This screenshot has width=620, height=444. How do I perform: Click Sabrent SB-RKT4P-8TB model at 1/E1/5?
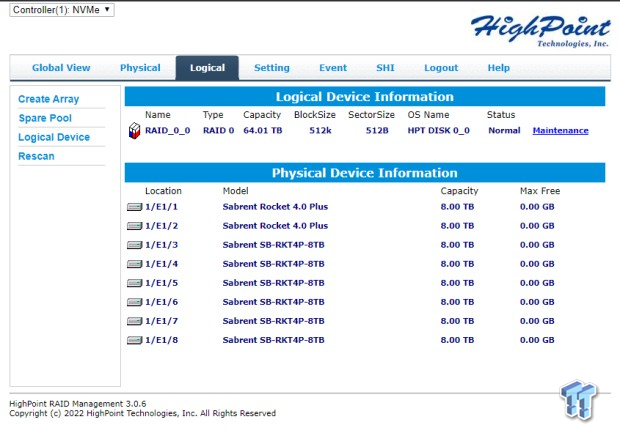tap(274, 283)
